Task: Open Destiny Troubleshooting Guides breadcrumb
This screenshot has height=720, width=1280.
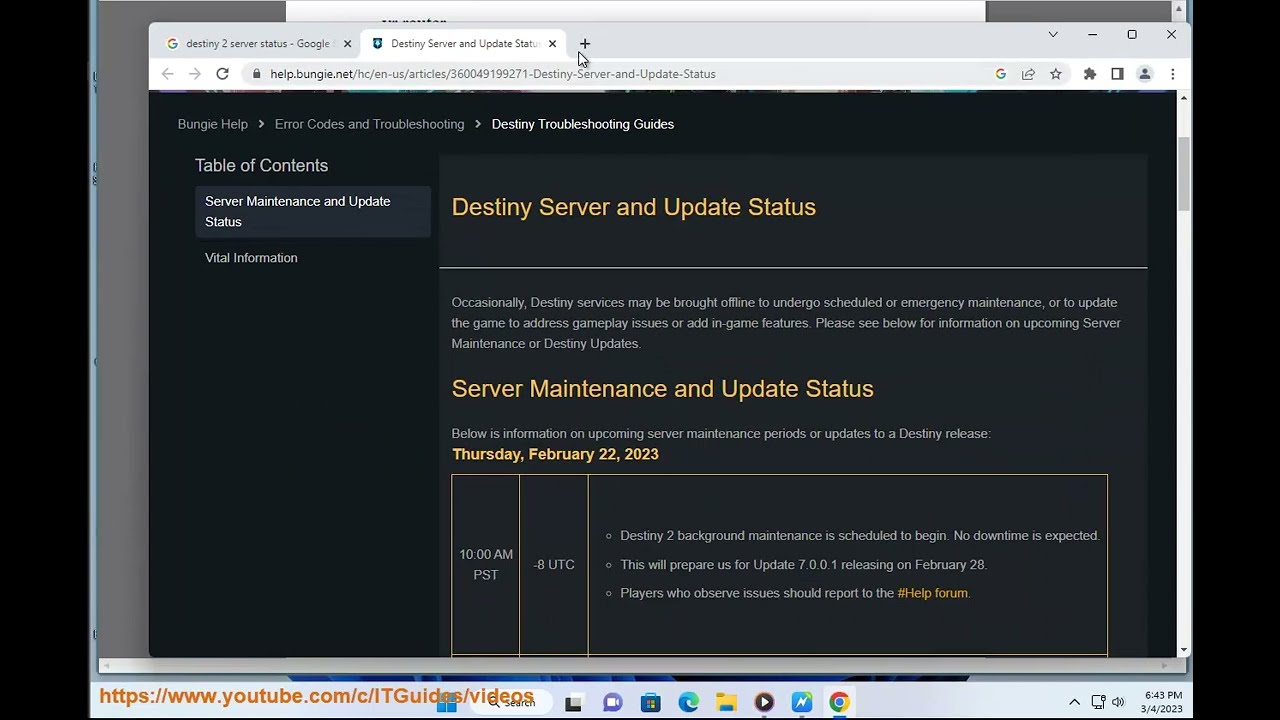Action: (x=583, y=124)
